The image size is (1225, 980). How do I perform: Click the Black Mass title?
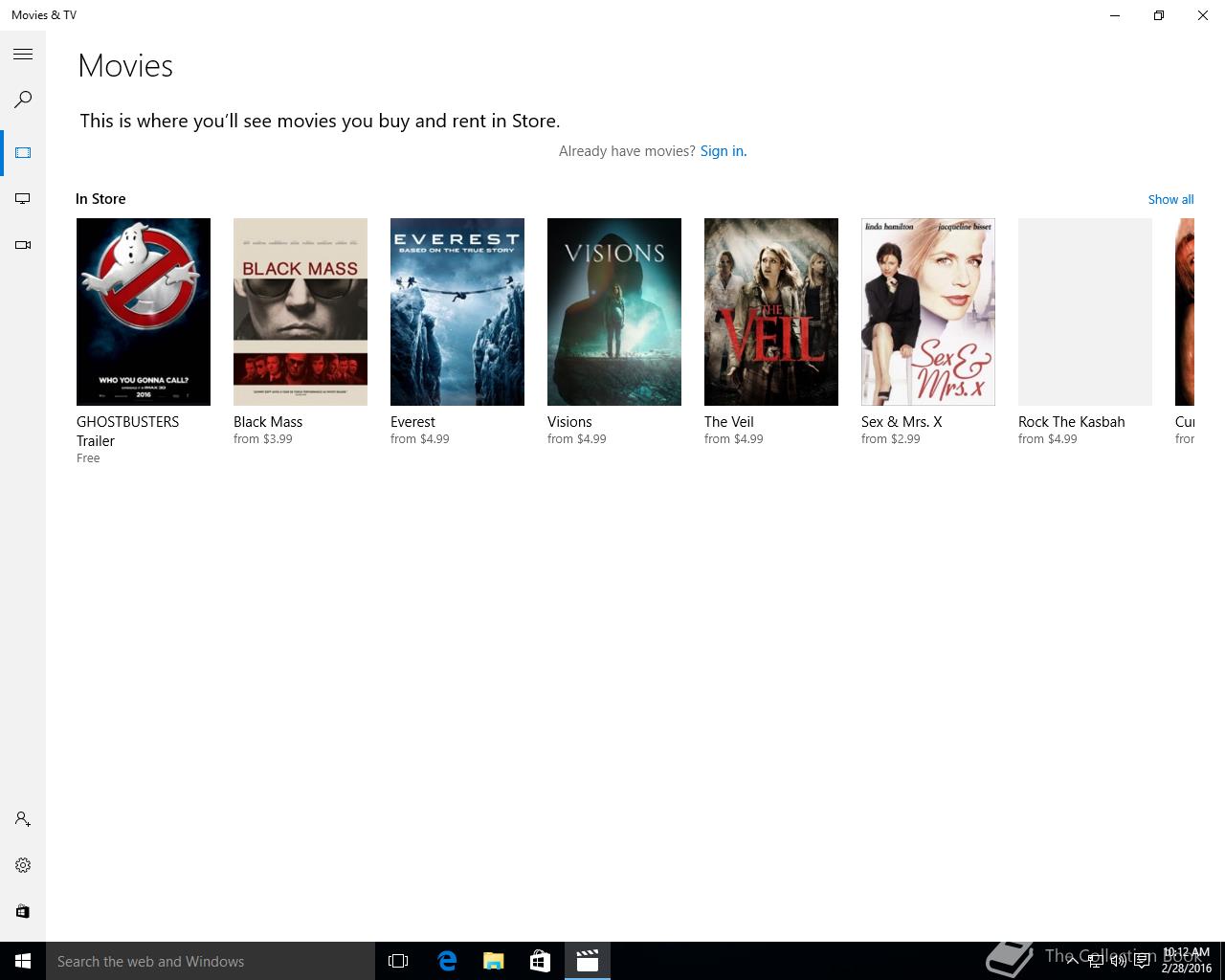coord(268,422)
